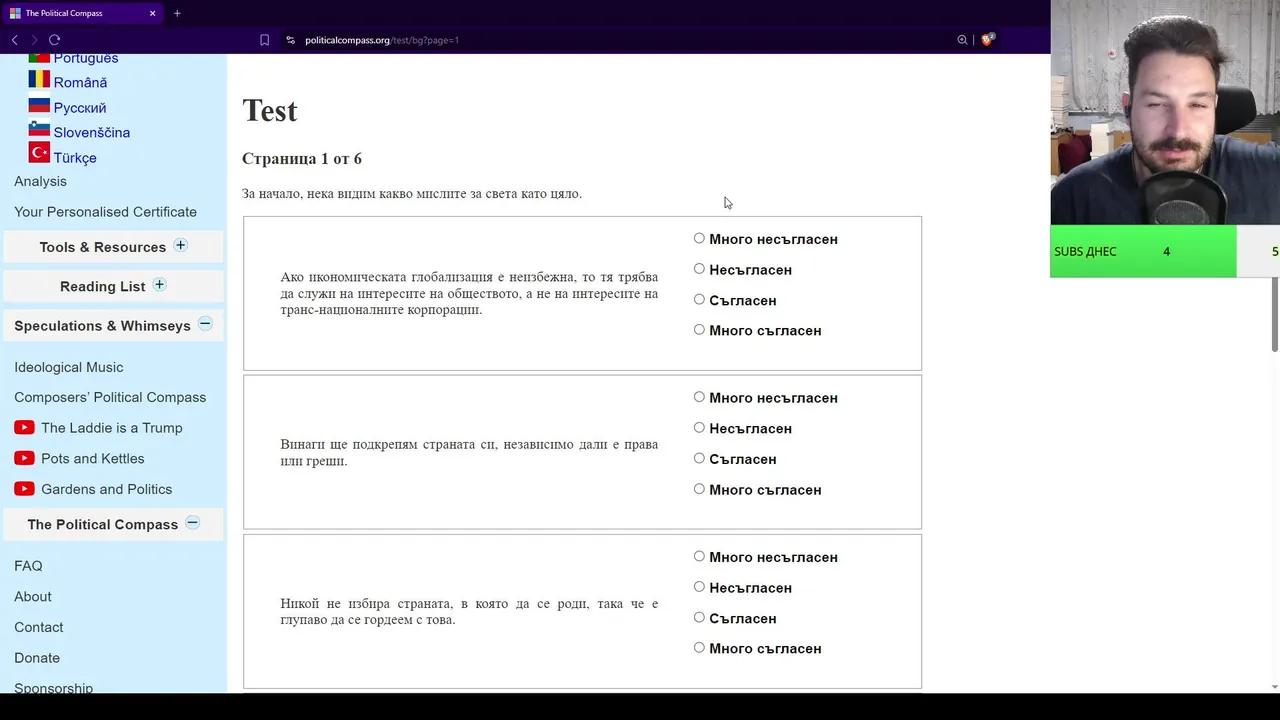The image size is (1280, 720).
Task: Click The Political Compass tab favicon
Action: (15, 13)
